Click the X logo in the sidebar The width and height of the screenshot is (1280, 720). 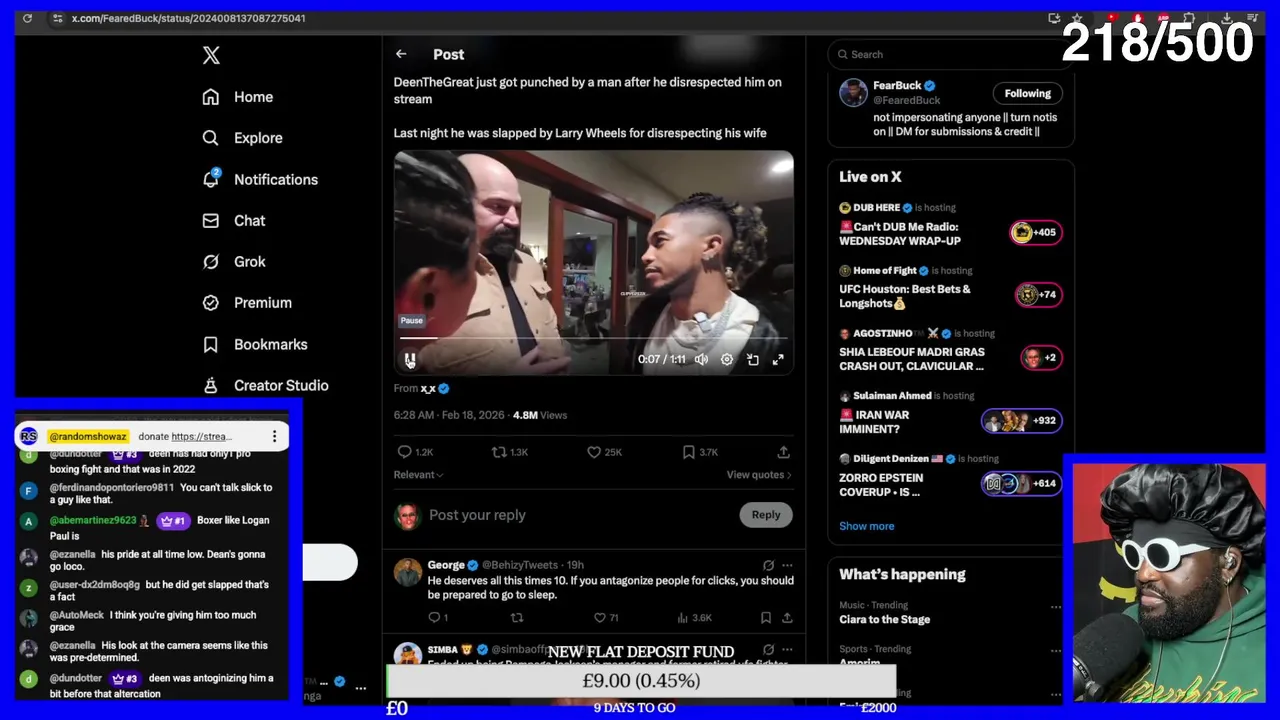tap(211, 55)
